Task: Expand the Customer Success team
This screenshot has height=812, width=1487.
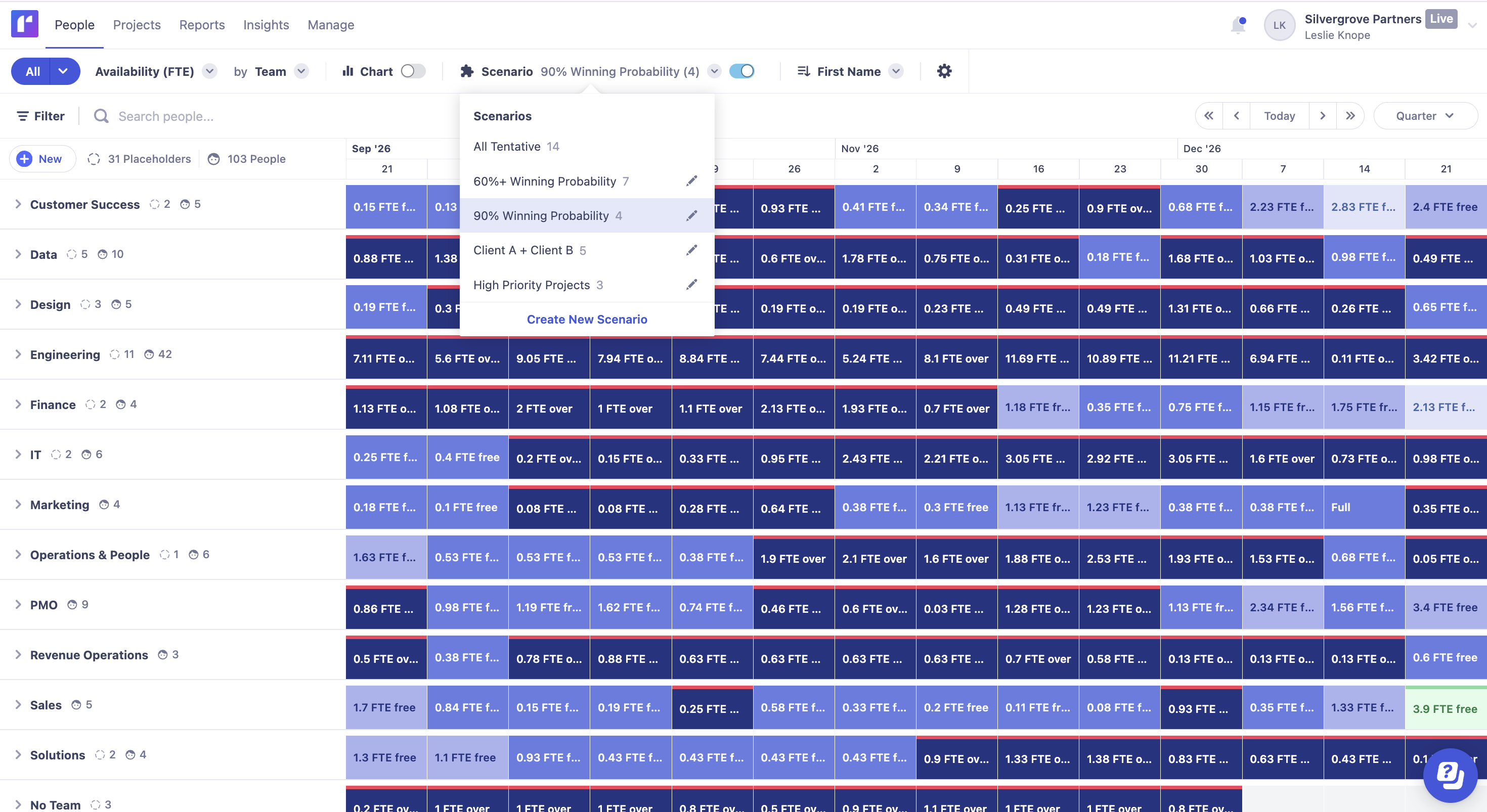Action: [18, 204]
